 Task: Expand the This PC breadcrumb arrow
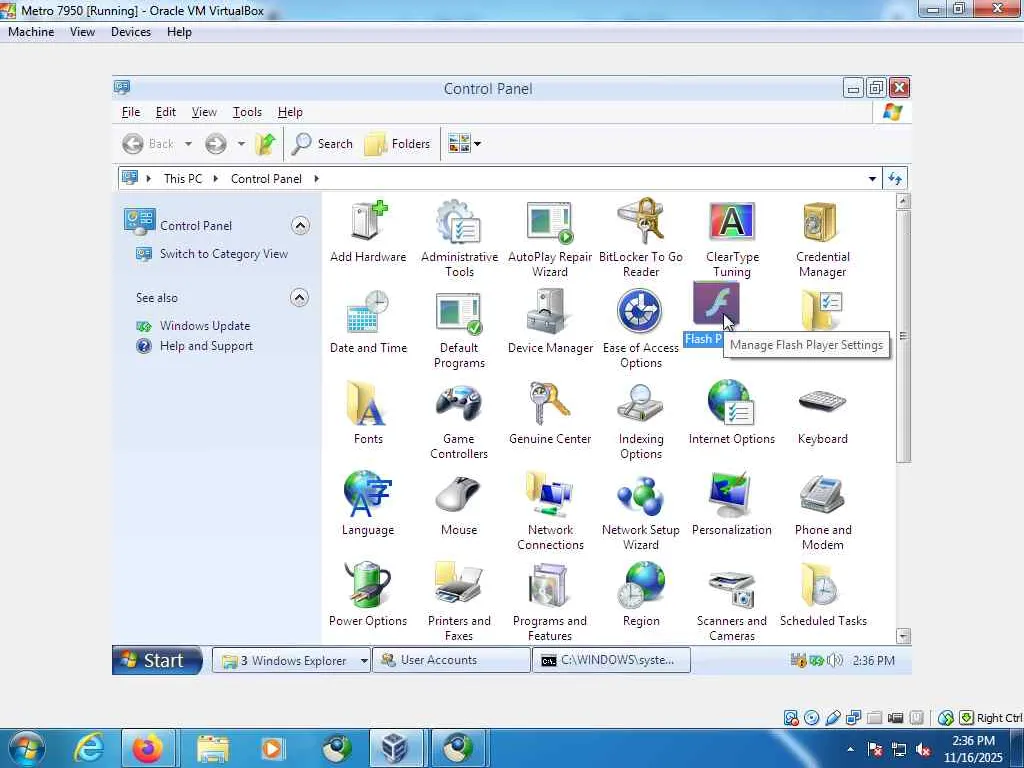click(216, 179)
